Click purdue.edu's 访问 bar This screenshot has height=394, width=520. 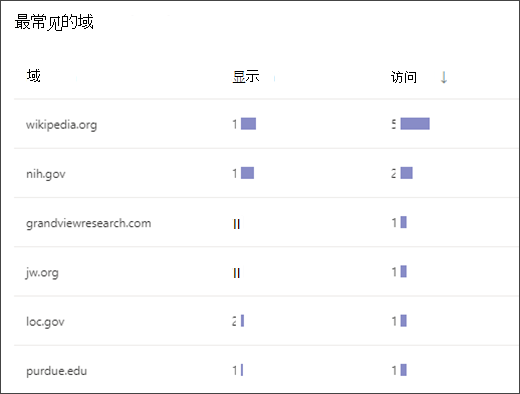(404, 370)
